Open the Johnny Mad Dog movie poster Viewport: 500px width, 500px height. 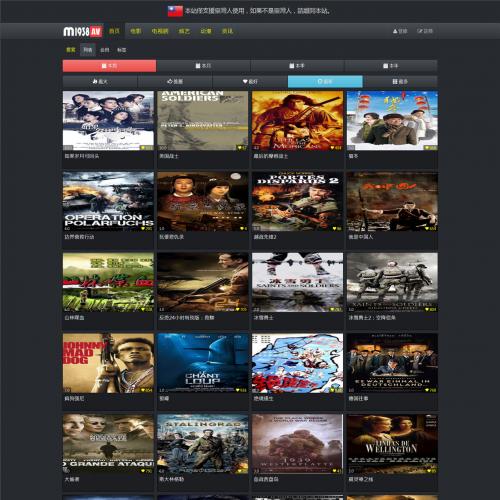coord(108,363)
